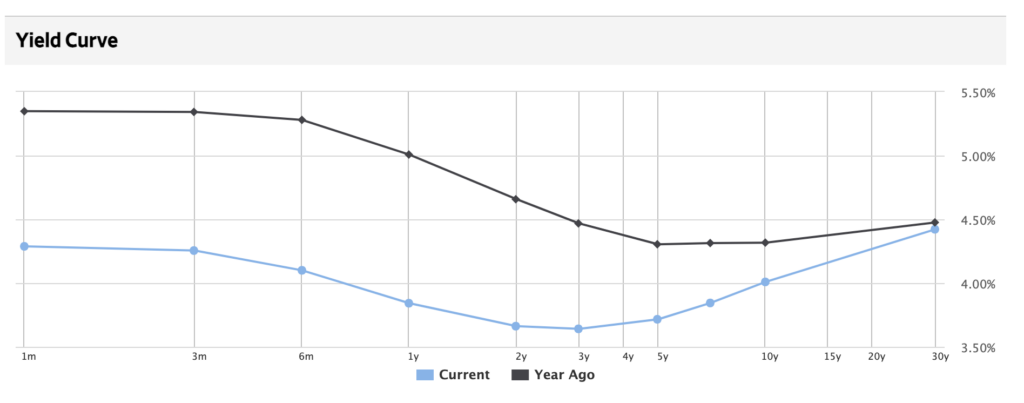Toggle the Current series in legend
This screenshot has height=403, width=1024.
pyautogui.click(x=464, y=375)
